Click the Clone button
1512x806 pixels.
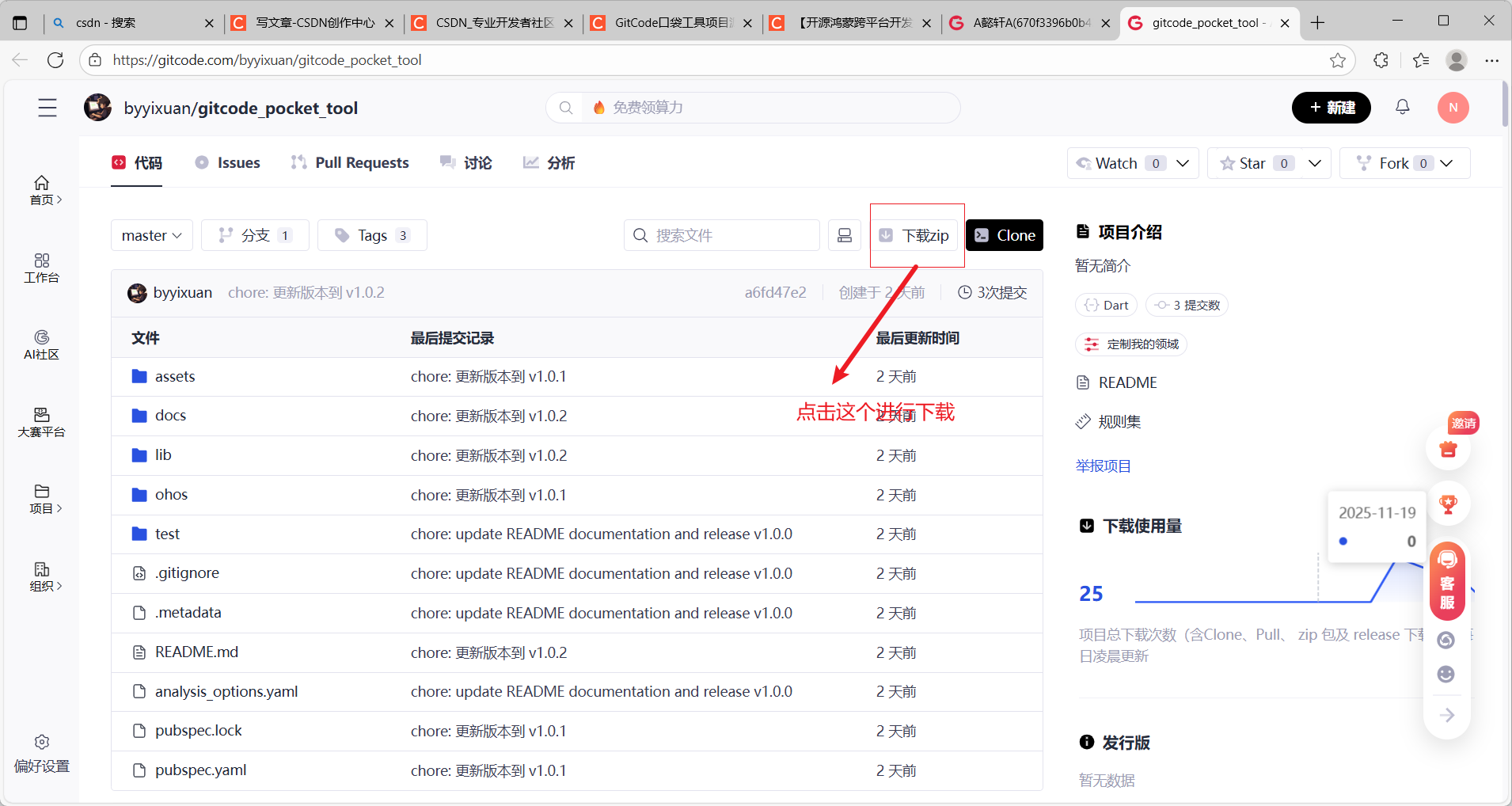1005,235
